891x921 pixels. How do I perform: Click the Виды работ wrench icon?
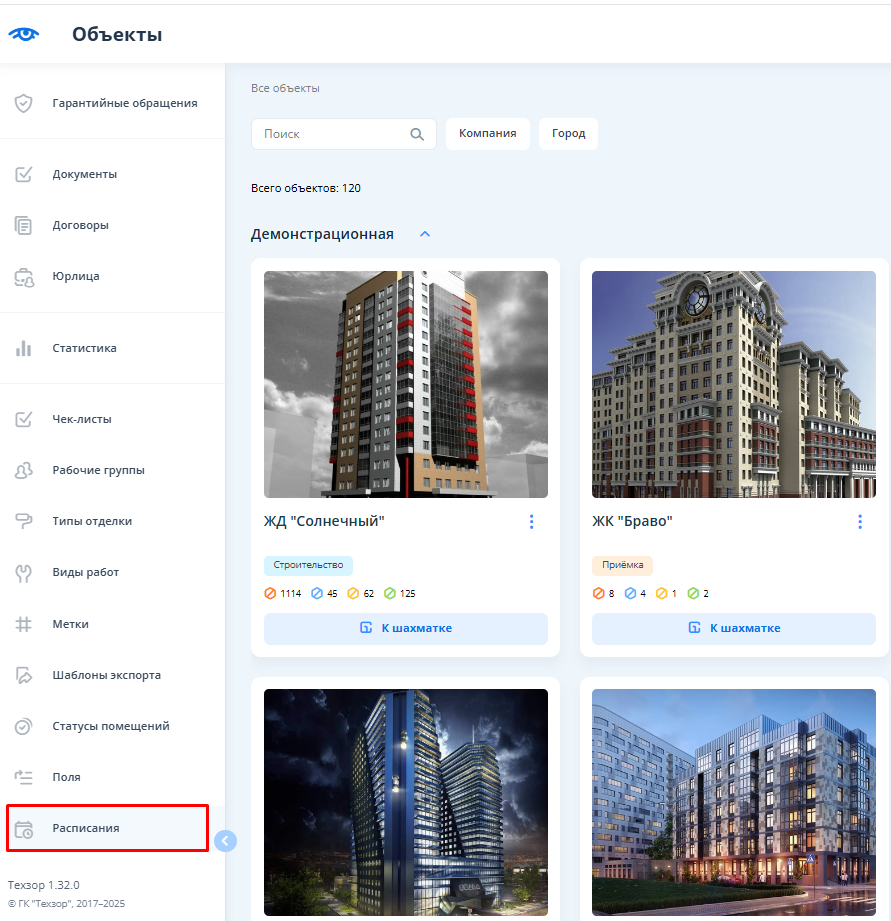[x=24, y=572]
